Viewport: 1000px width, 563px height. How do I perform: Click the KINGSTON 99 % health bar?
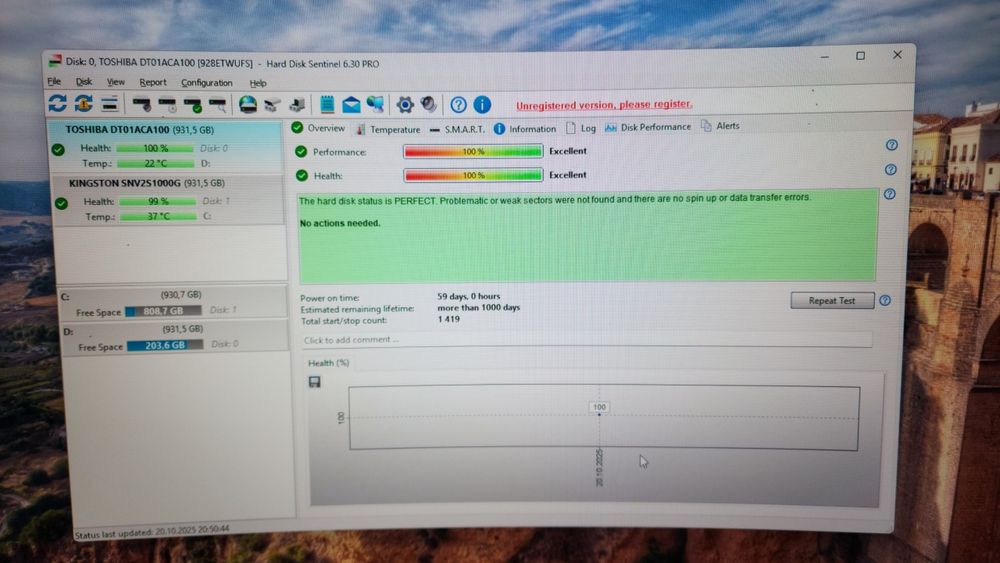point(158,201)
